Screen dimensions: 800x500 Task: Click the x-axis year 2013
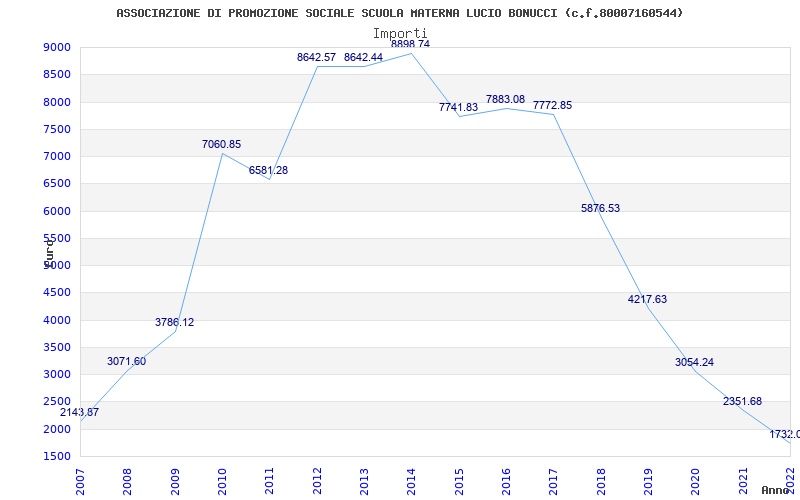(364, 481)
